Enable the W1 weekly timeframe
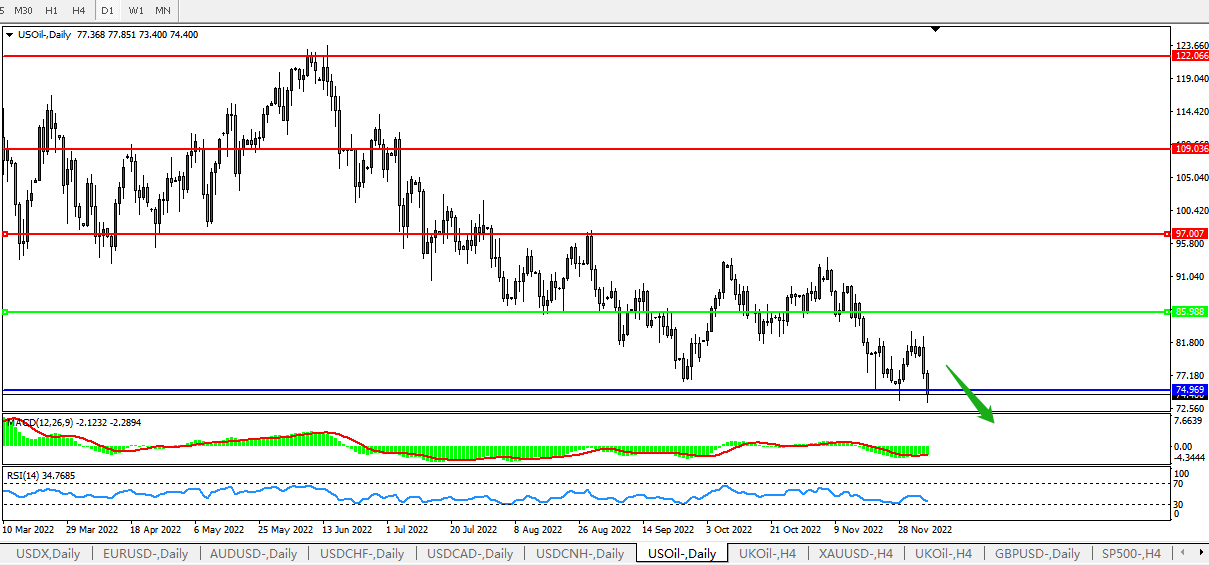Viewport: 1209px width, 565px height. pyautogui.click(x=136, y=10)
